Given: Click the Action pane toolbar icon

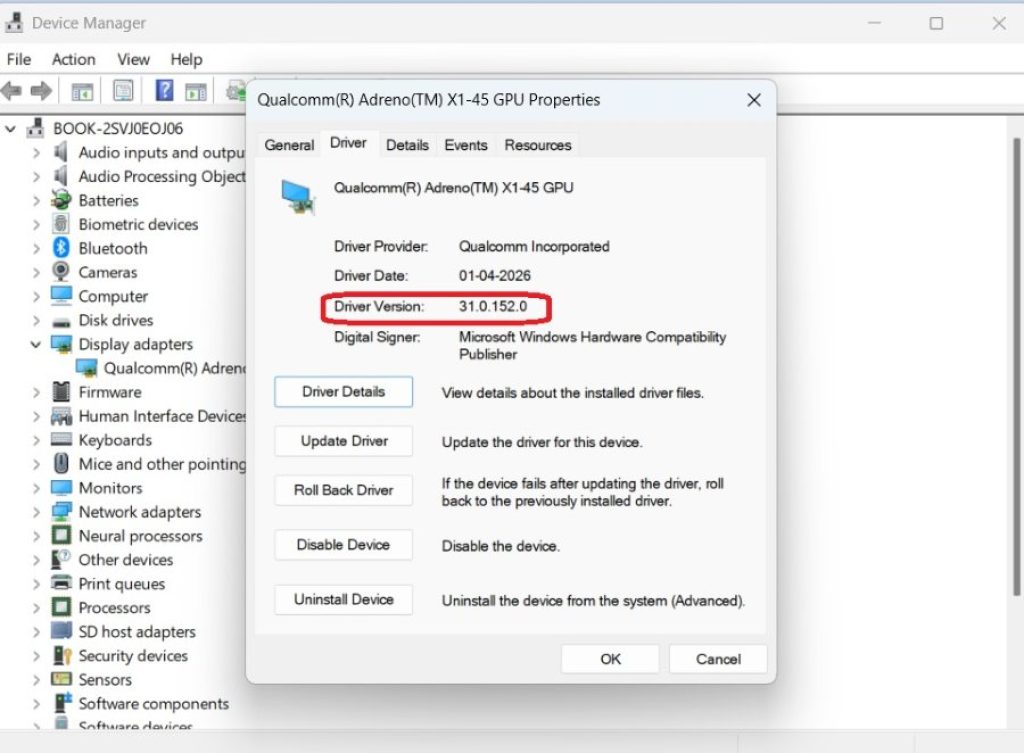Looking at the screenshot, I should point(196,91).
